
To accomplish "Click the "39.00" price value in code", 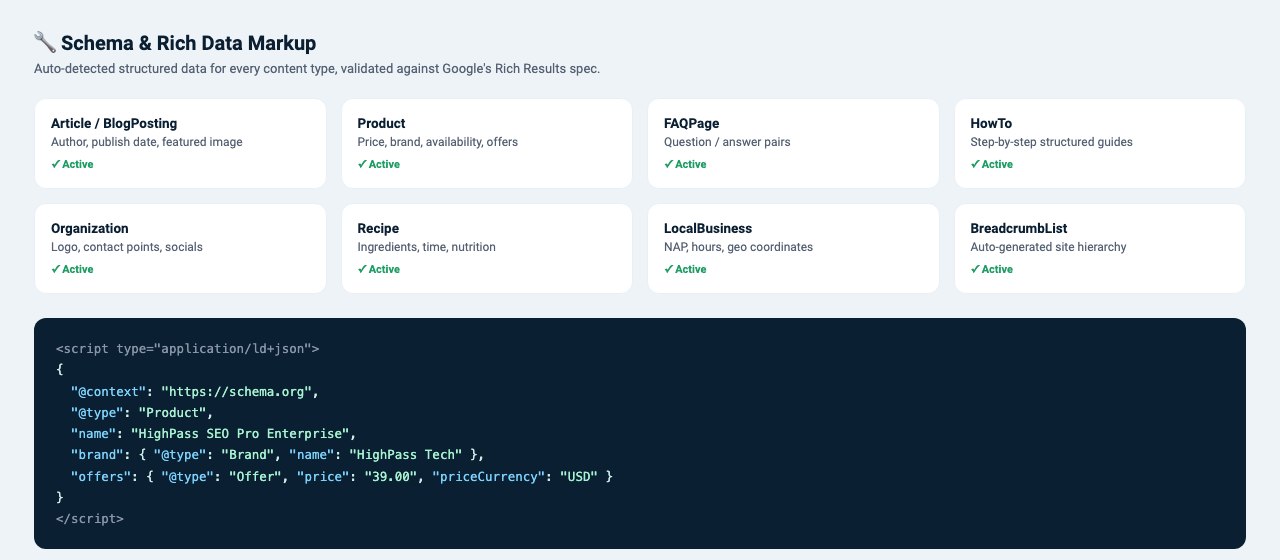I will coord(391,477).
